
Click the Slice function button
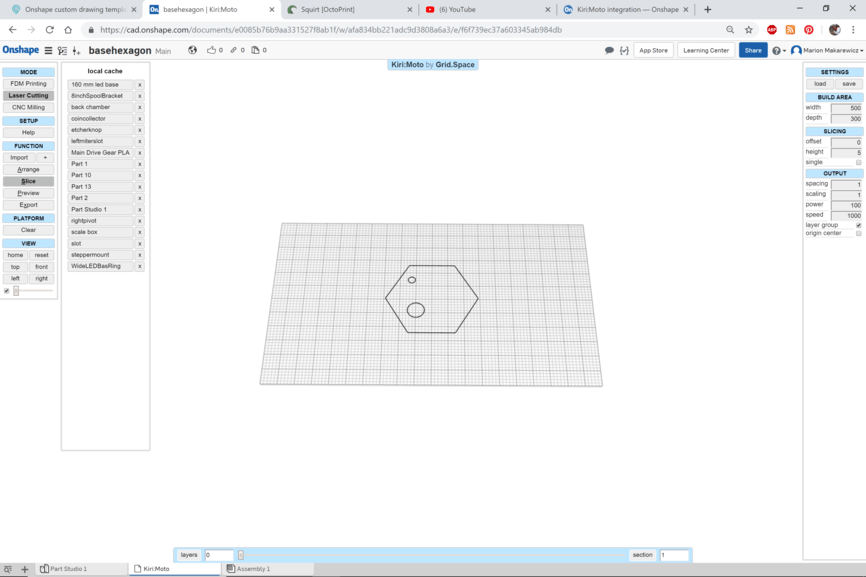click(28, 181)
